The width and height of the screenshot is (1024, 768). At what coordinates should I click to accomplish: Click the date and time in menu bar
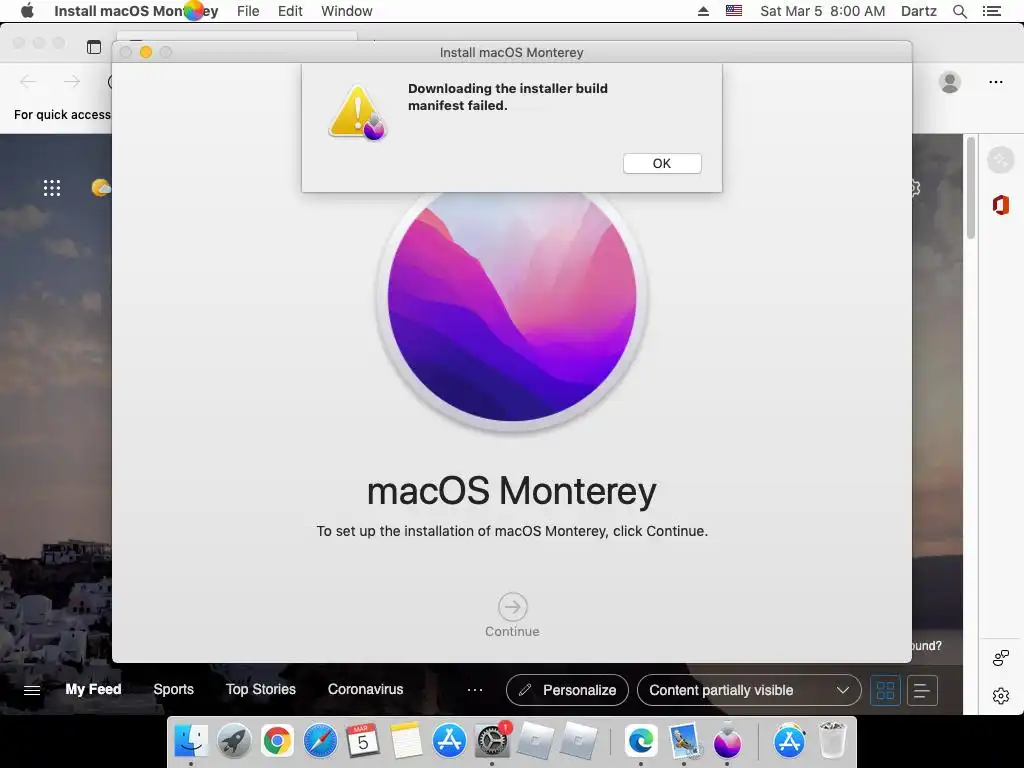[822, 11]
